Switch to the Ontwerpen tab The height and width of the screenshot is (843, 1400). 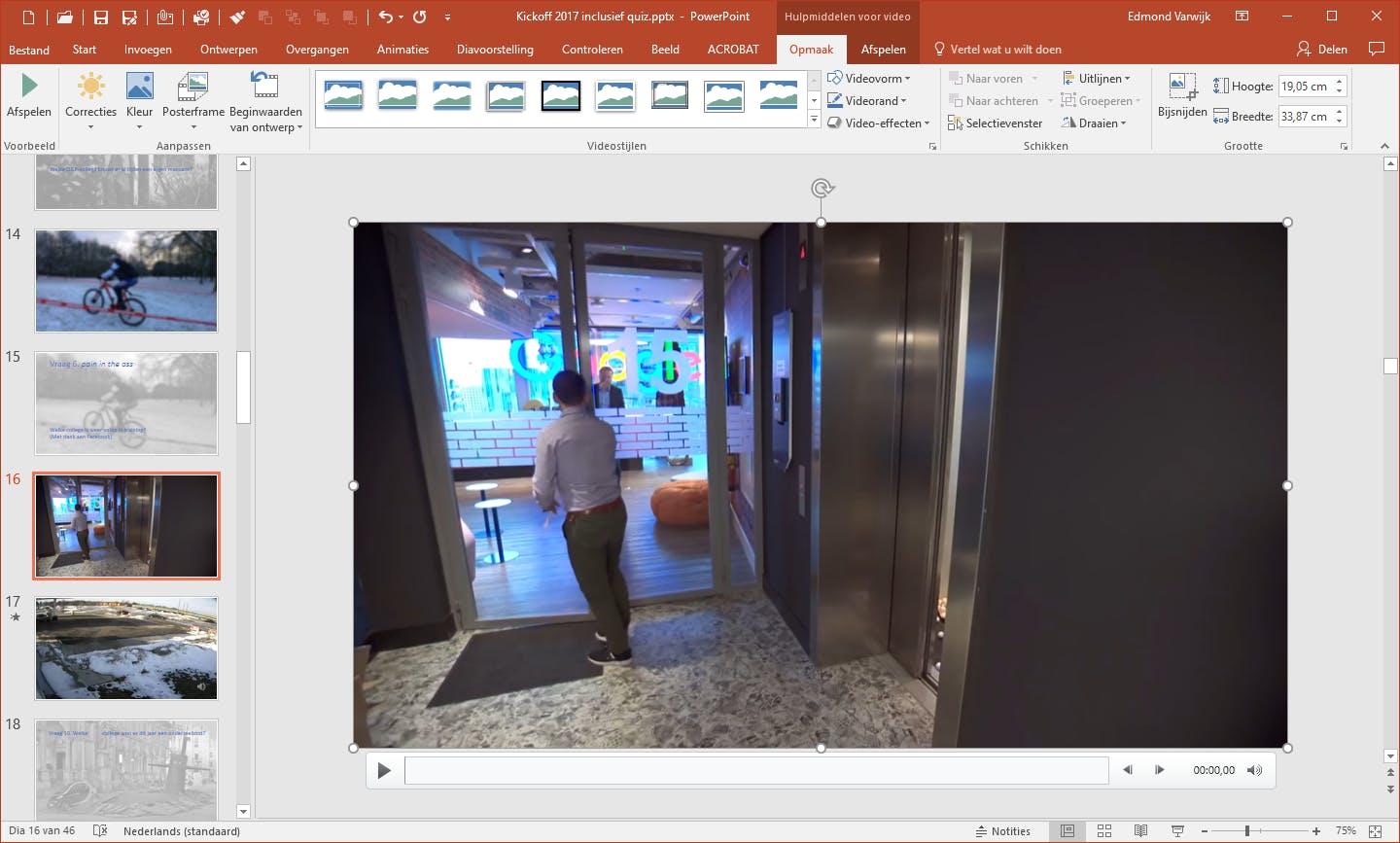(228, 50)
